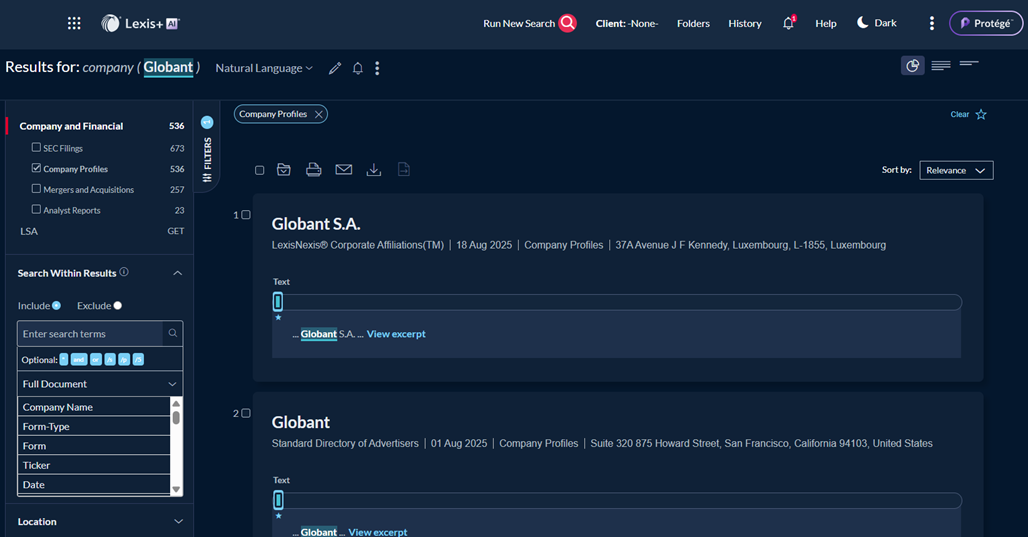This screenshot has width=1028, height=537.
Task: Open the History menu
Action: click(x=744, y=23)
